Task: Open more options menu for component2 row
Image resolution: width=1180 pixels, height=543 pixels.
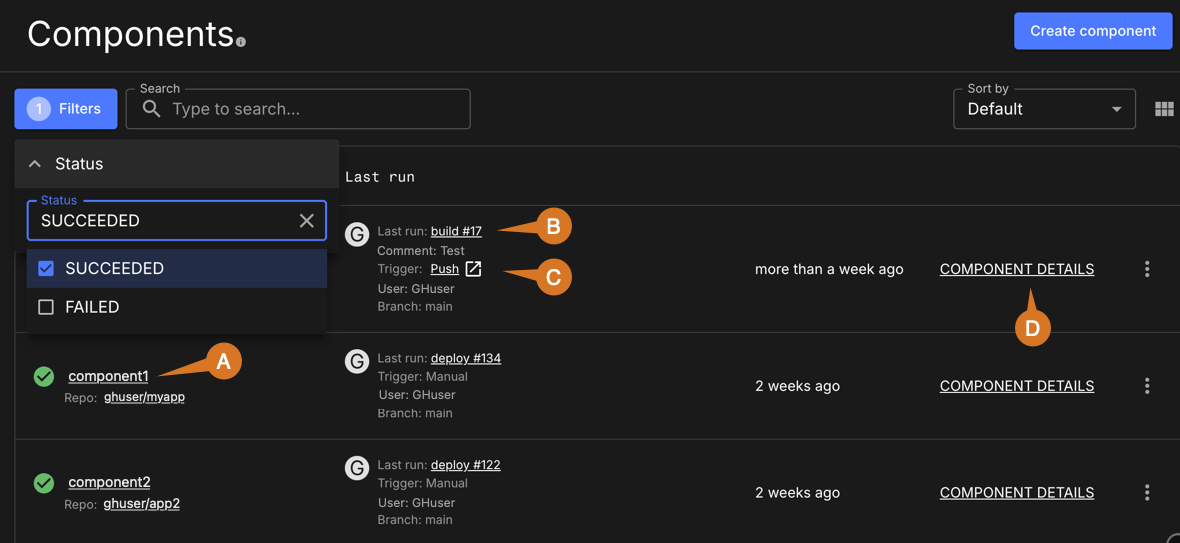Action: tap(1147, 493)
